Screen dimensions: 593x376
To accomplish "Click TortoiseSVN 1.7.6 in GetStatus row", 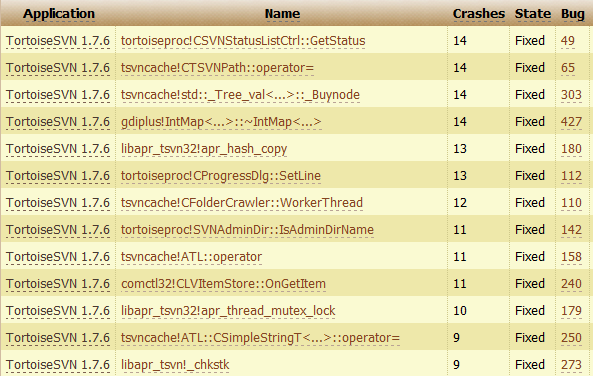I will pyautogui.click(x=58, y=41).
